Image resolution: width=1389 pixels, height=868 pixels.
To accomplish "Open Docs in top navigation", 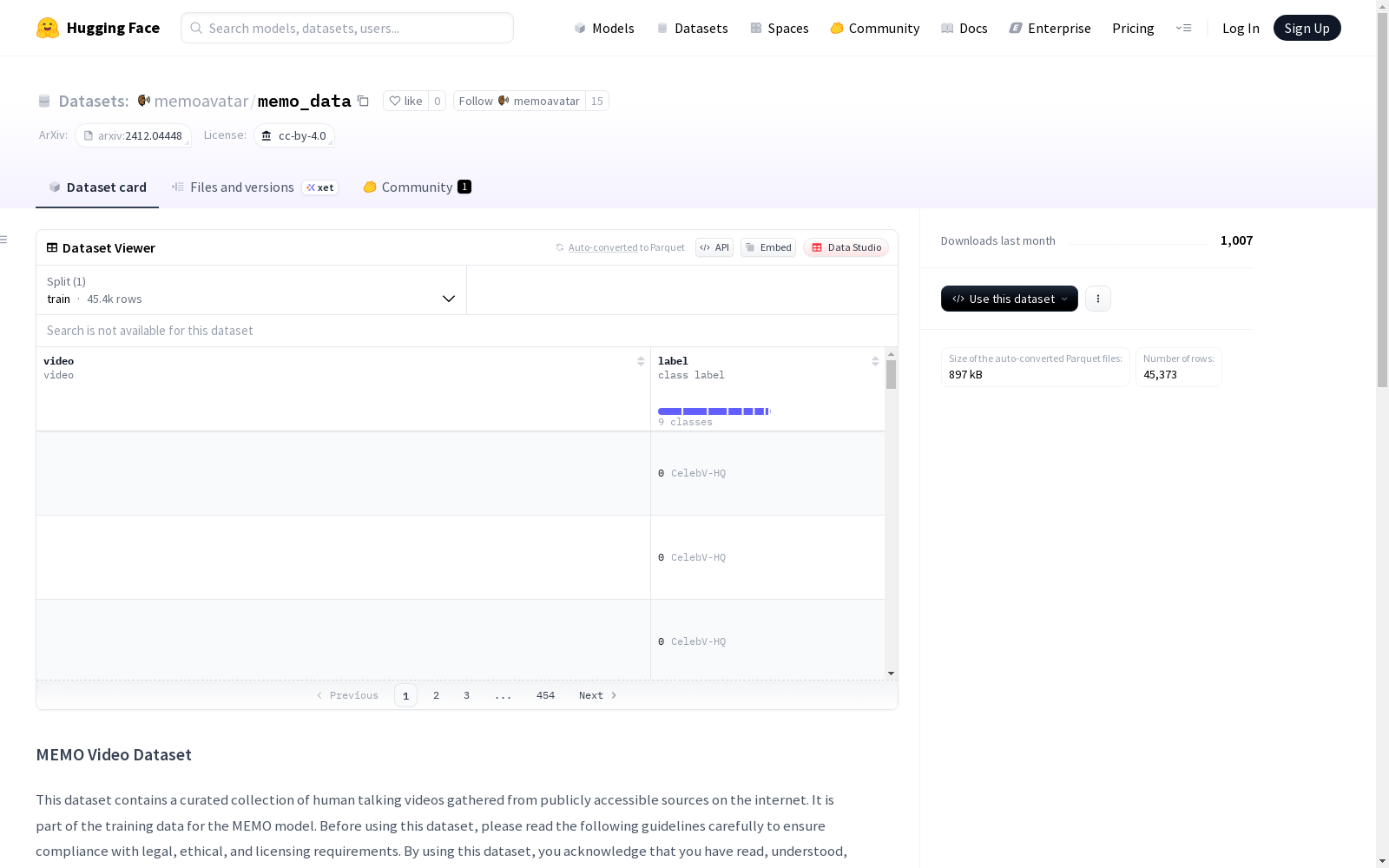I will (x=964, y=28).
